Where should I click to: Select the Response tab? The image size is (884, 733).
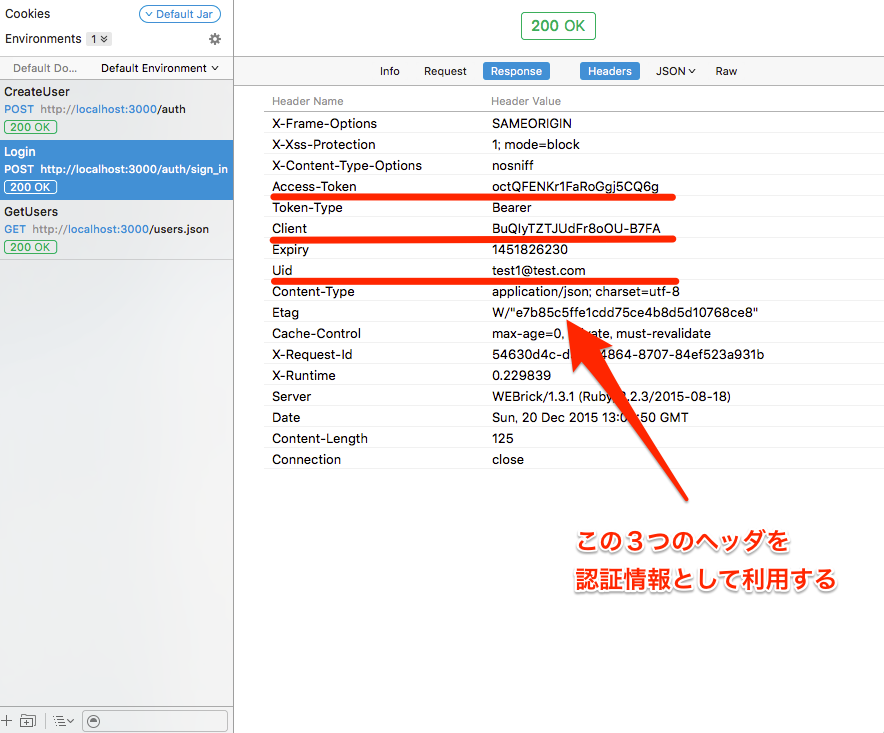click(x=516, y=71)
